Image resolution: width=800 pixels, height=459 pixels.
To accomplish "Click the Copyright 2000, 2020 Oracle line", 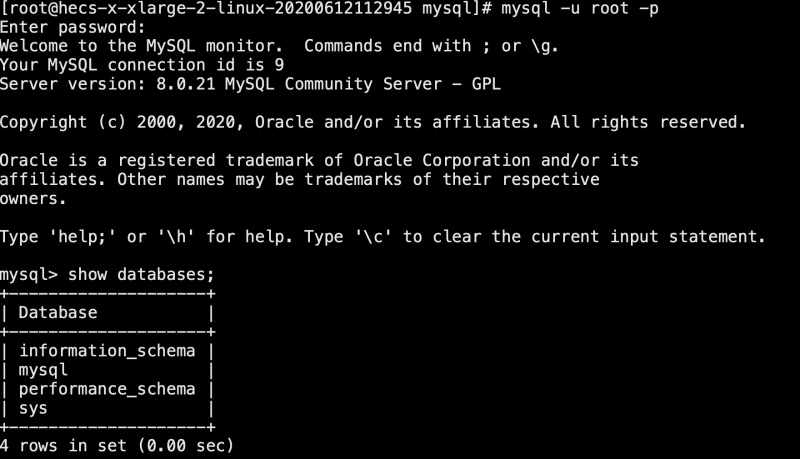I will click(x=373, y=122).
